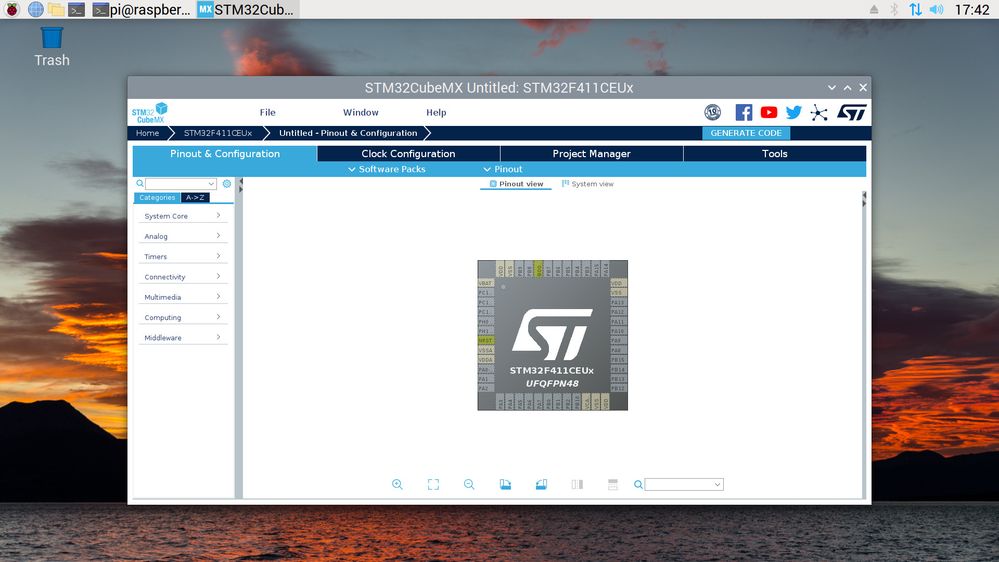Click the right panel splitter arrow
Image resolution: width=999 pixels, height=562 pixels.
(x=864, y=199)
